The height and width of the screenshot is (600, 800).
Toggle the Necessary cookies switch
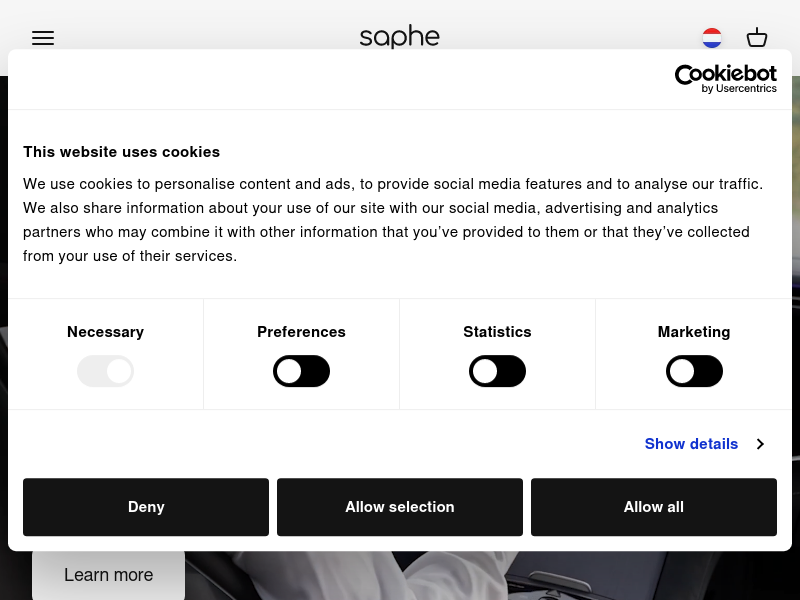click(x=106, y=371)
